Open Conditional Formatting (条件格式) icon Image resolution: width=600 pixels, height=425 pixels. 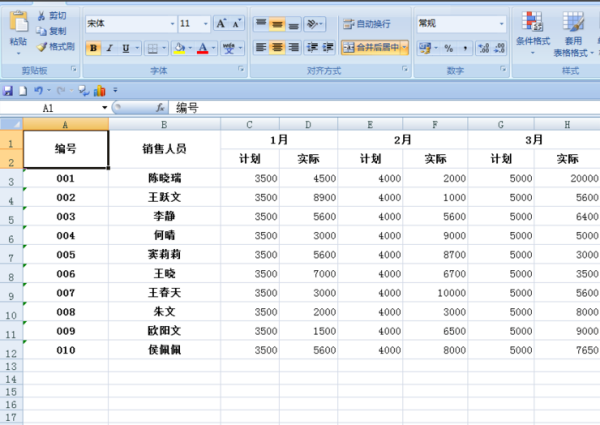click(533, 24)
